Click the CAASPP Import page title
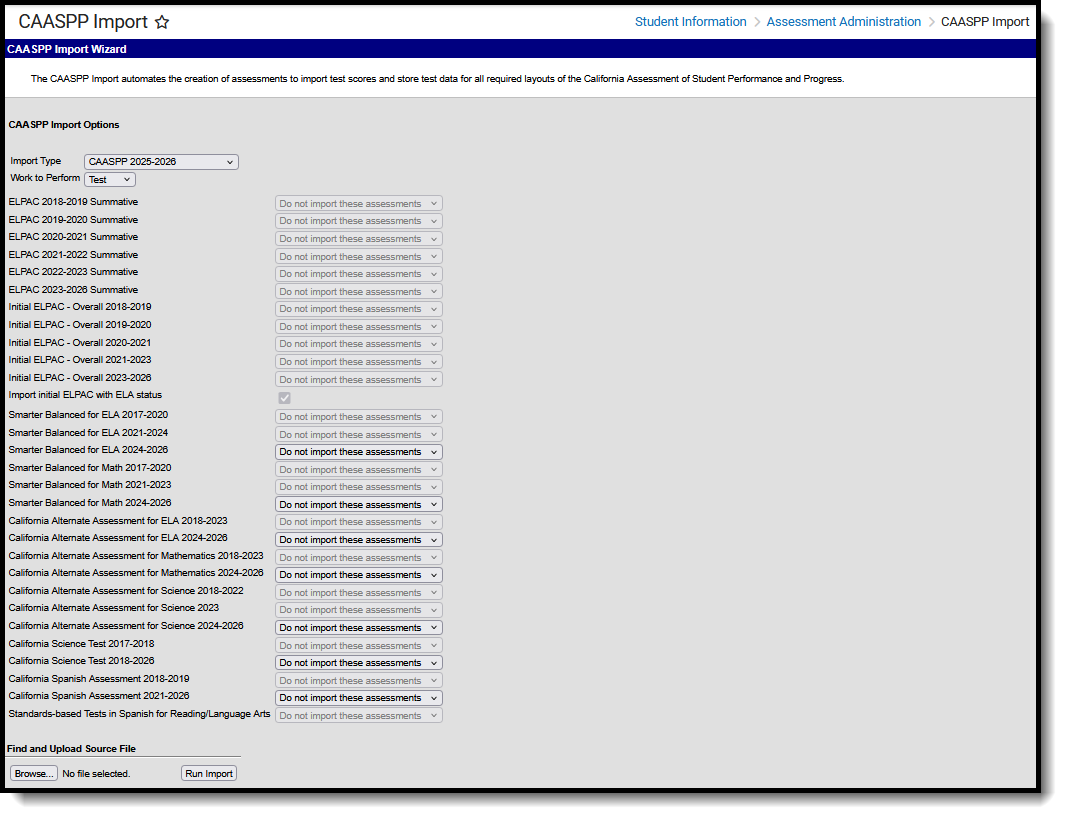 pyautogui.click(x=83, y=22)
